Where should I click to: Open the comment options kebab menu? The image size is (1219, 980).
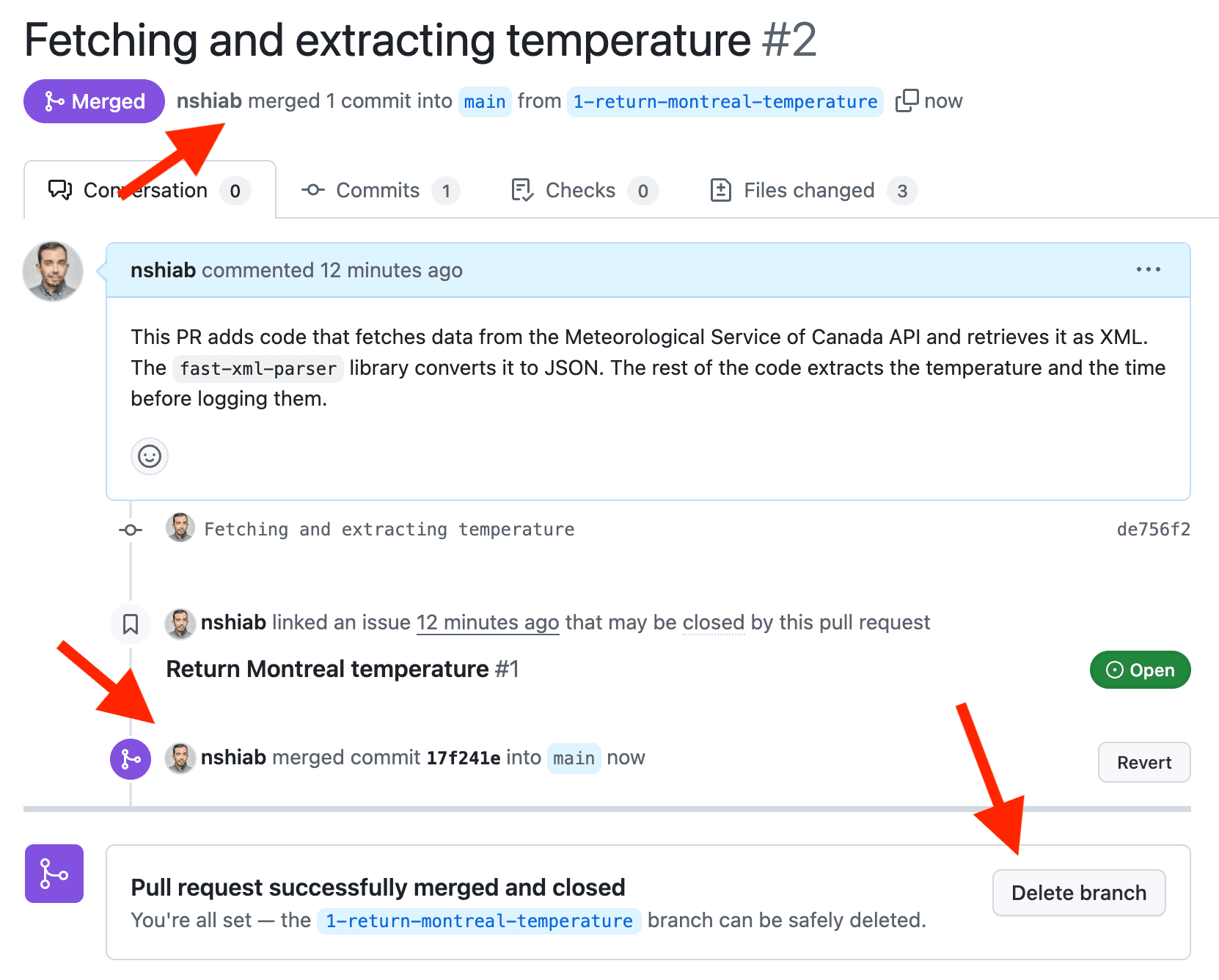point(1148,270)
